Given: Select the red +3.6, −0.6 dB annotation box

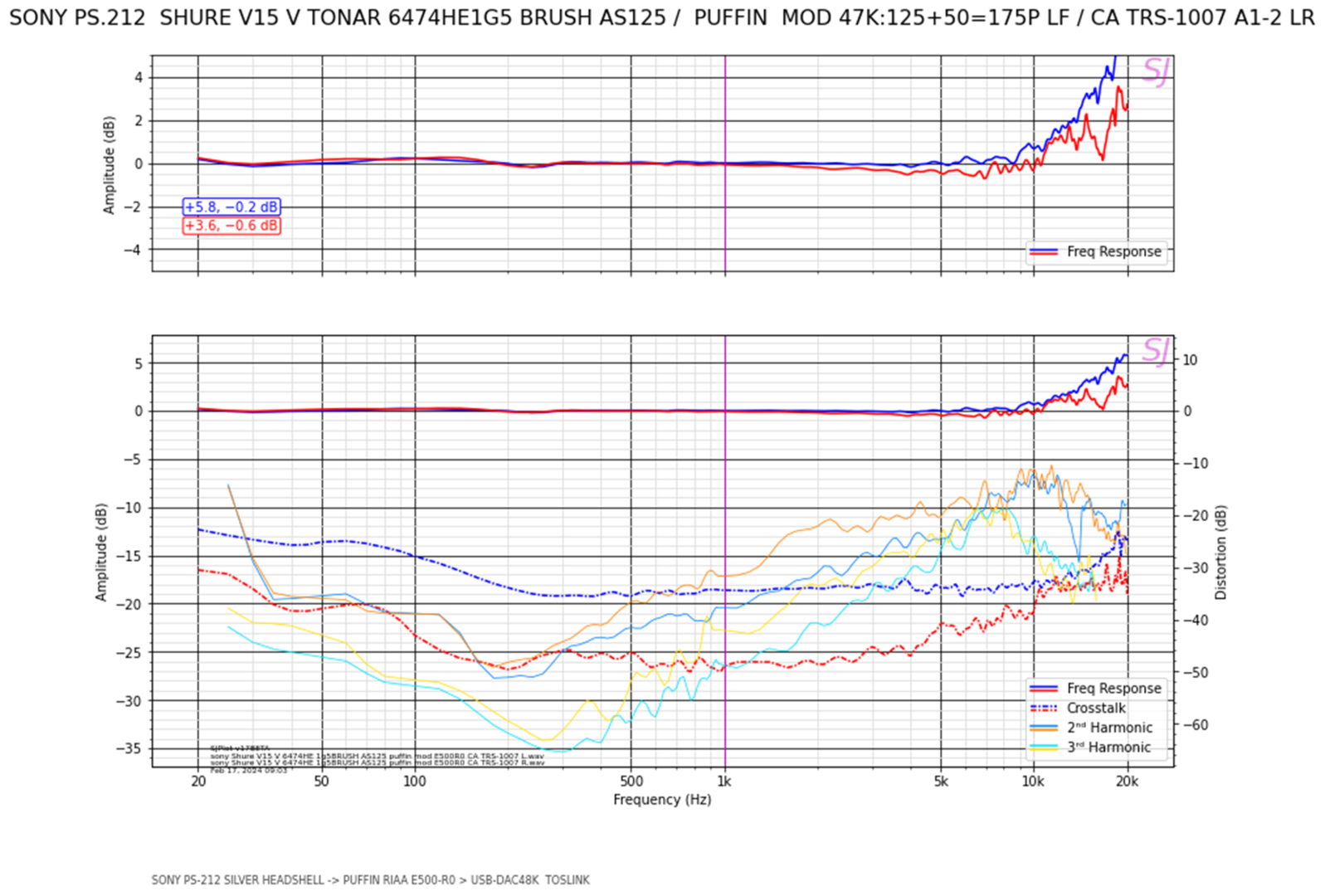Looking at the screenshot, I should [231, 226].
